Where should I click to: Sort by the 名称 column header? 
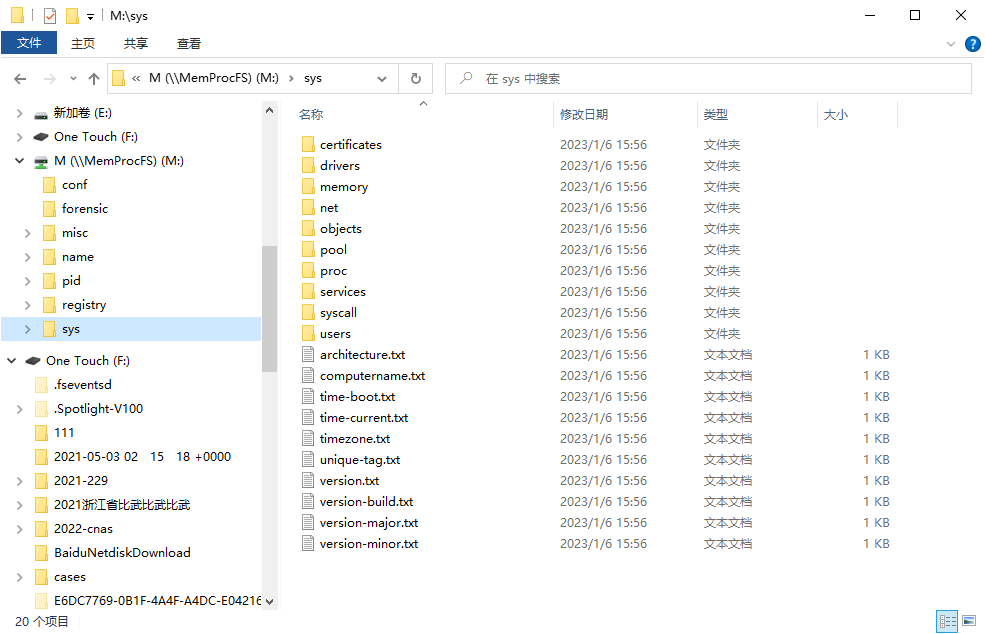point(311,114)
